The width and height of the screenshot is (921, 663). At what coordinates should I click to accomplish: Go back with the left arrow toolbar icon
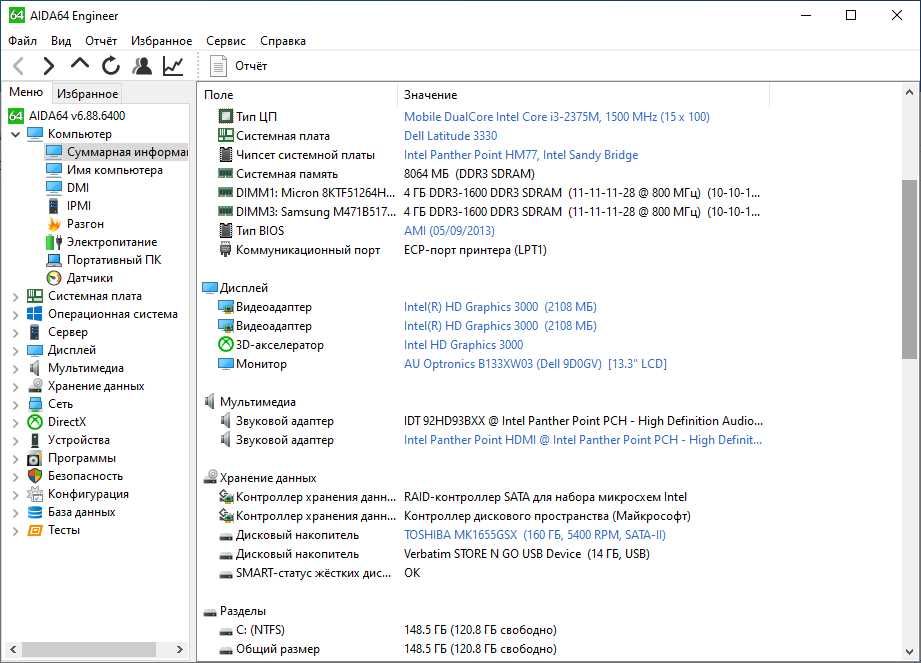[x=19, y=66]
